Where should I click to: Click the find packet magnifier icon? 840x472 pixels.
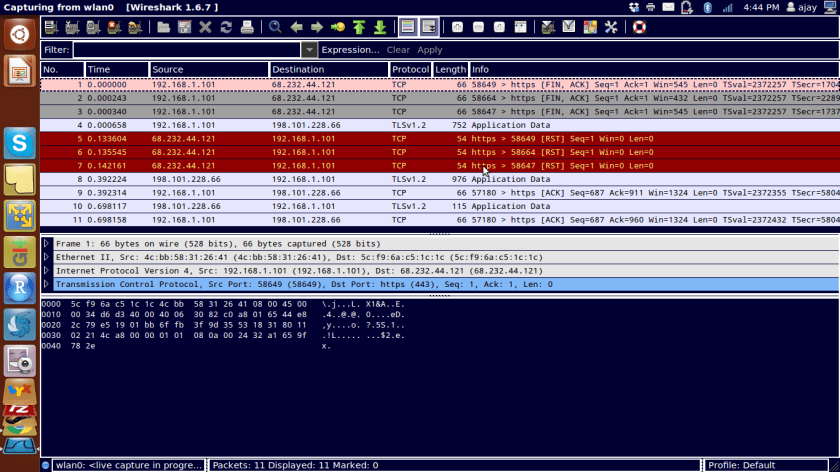pos(276,27)
